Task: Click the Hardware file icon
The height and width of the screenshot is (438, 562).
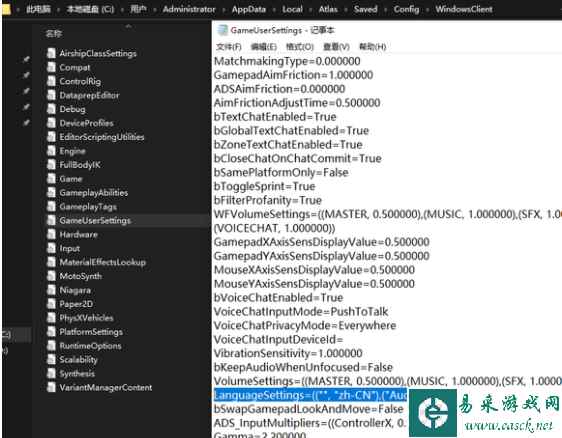Action: tap(52, 234)
